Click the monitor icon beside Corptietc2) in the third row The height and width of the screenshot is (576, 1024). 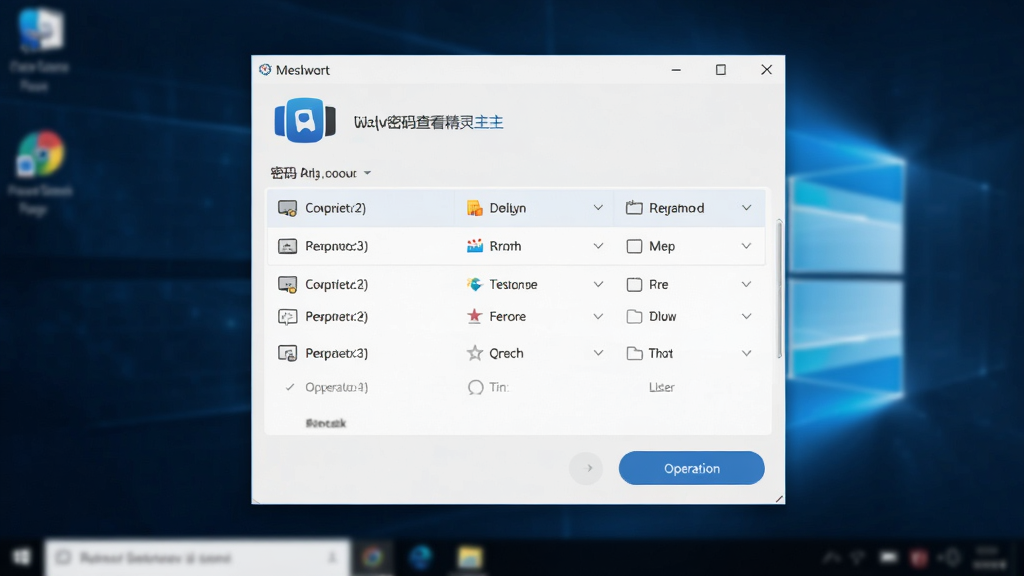tap(287, 285)
